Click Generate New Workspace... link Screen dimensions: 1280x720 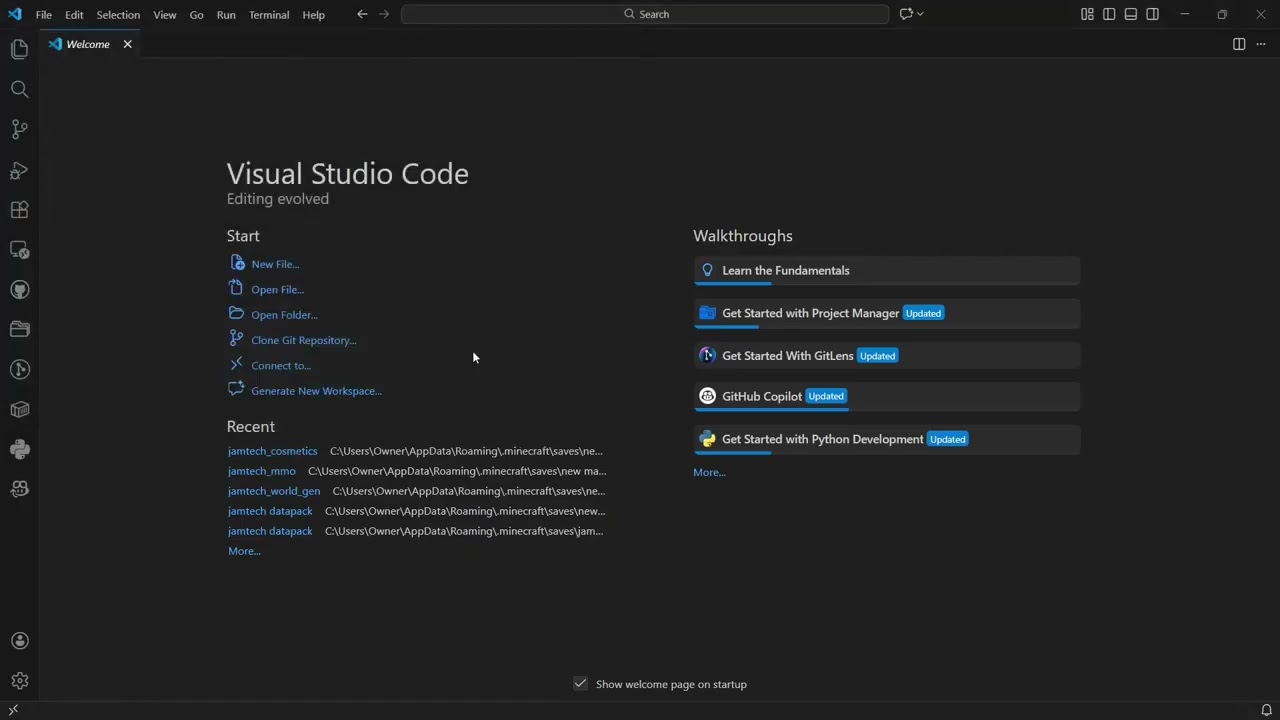(316, 391)
